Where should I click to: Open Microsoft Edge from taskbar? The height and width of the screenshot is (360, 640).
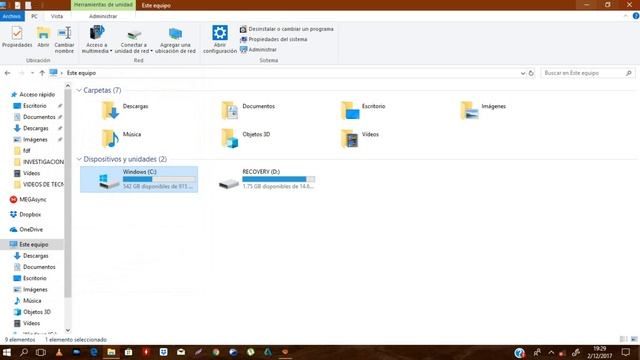coord(93,352)
